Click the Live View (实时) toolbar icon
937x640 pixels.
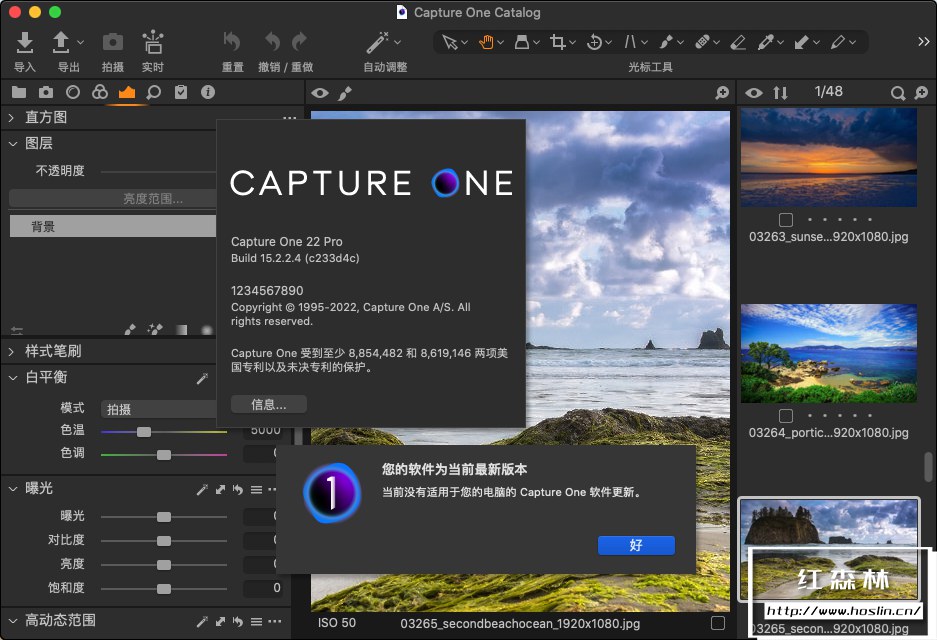pyautogui.click(x=152, y=42)
